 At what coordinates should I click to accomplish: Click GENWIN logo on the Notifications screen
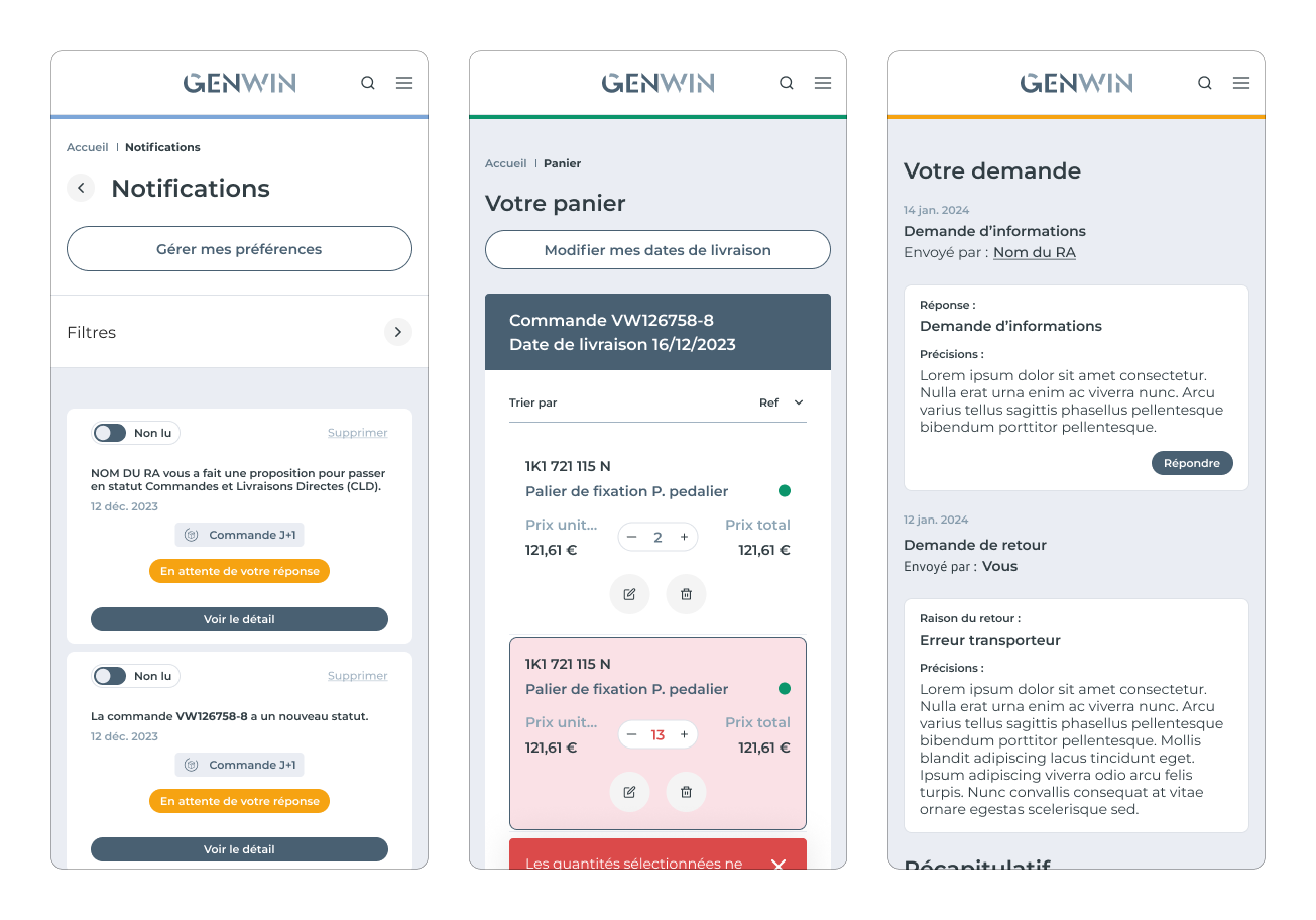240,83
